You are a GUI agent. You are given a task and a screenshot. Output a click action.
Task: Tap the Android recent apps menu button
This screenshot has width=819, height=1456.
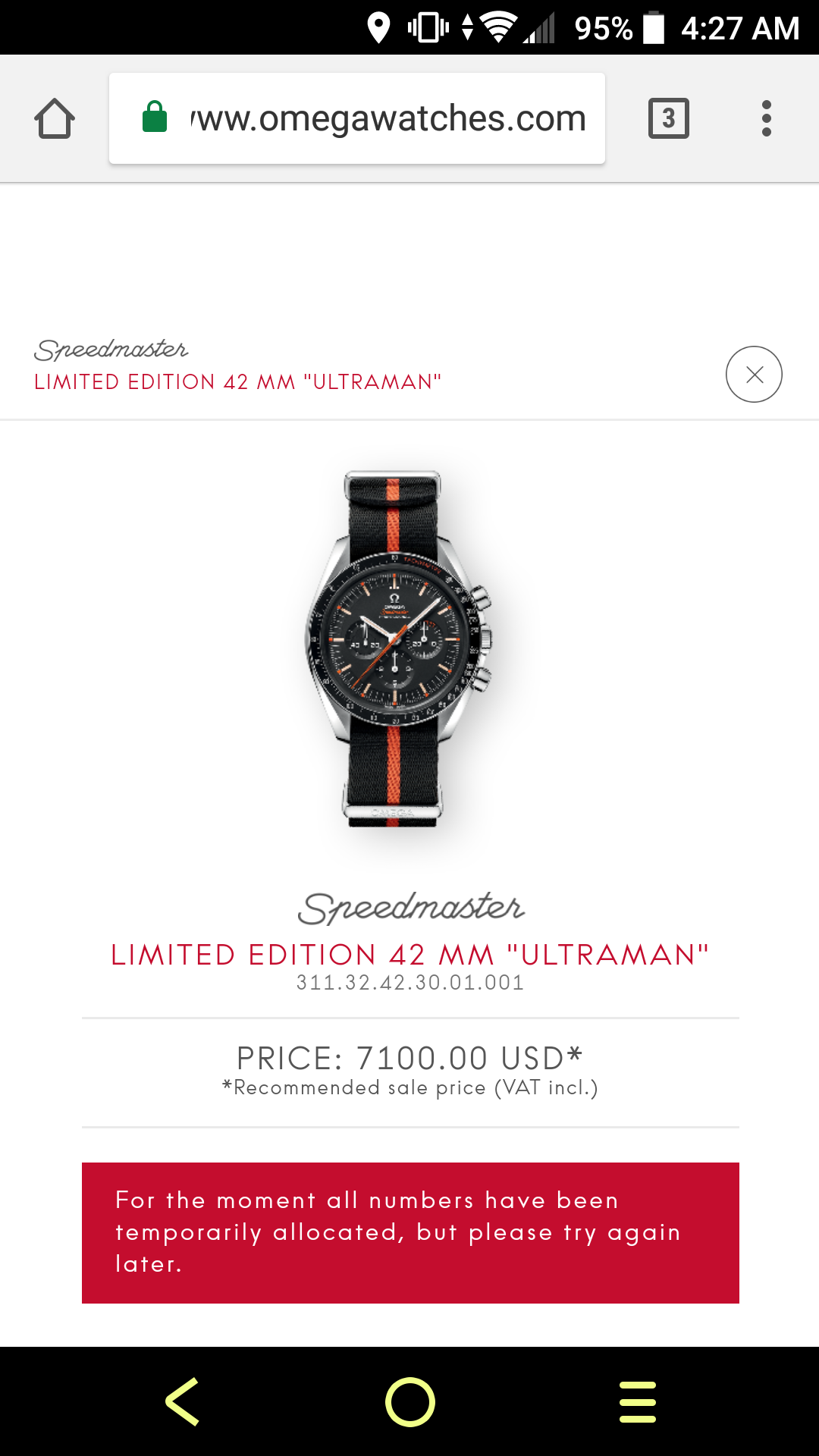(638, 1401)
